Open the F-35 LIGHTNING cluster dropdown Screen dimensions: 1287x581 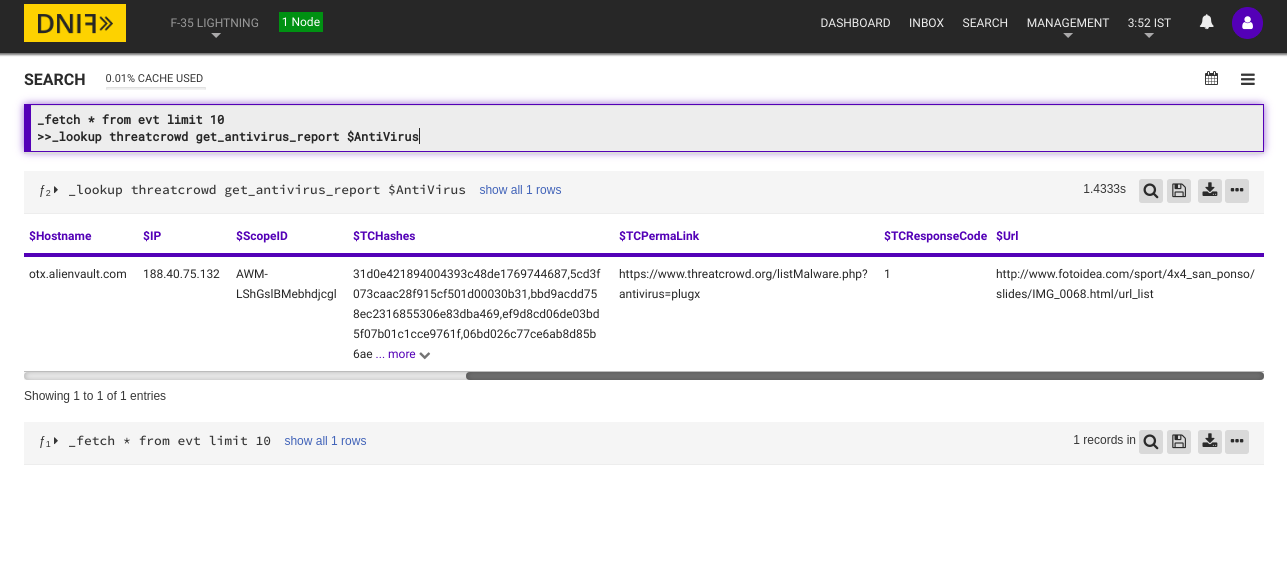215,27
